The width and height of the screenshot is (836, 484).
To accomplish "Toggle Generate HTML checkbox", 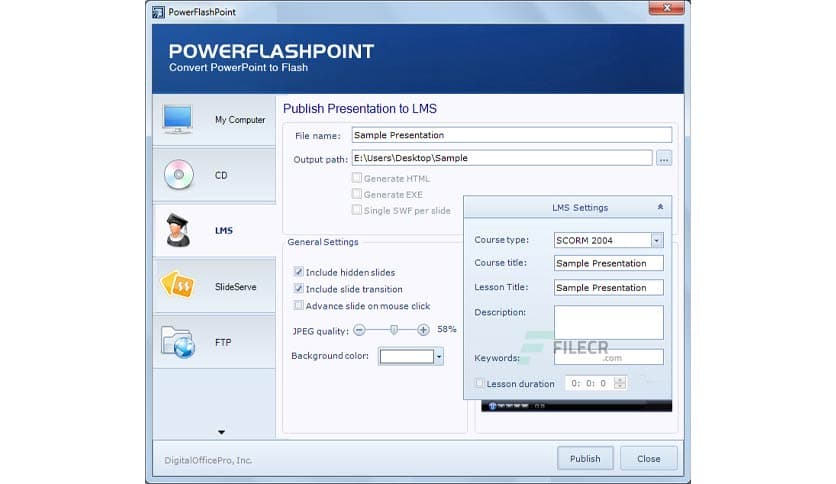I will [357, 178].
